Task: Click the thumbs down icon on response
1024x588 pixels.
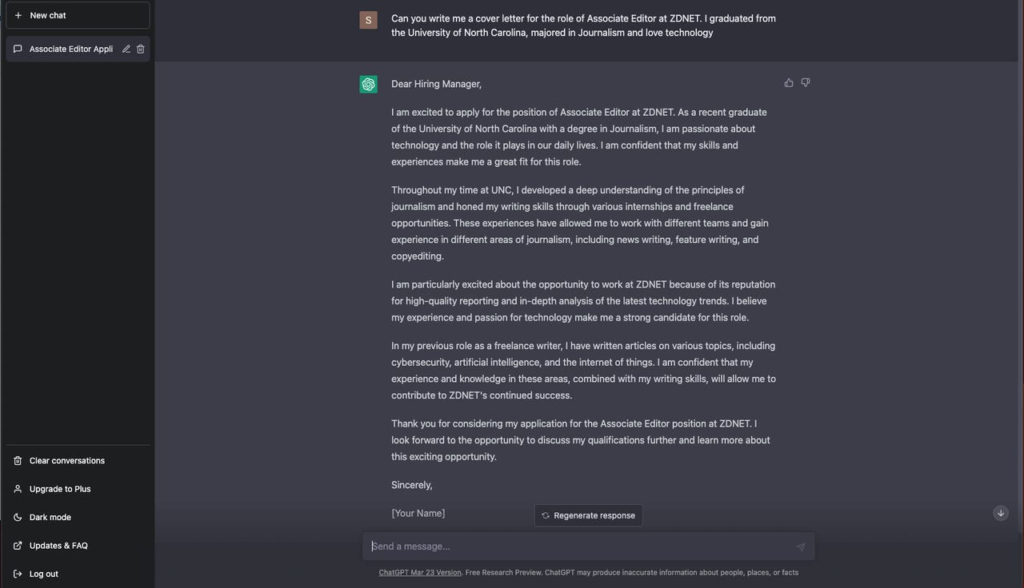Action: (x=806, y=83)
